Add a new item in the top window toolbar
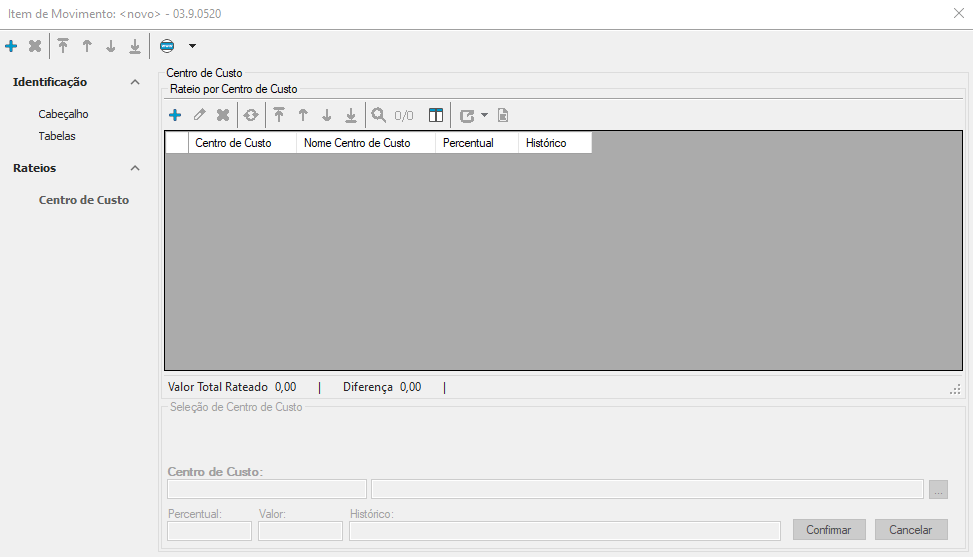 pos(11,46)
